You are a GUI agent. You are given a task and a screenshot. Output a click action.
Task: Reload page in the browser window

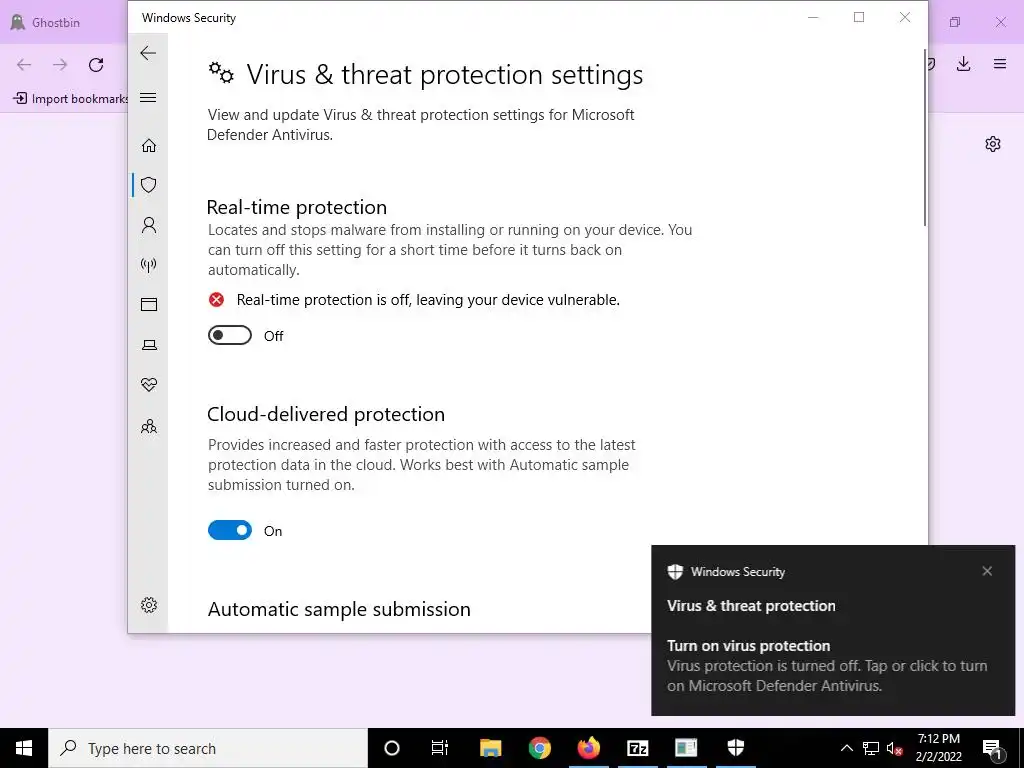[96, 65]
